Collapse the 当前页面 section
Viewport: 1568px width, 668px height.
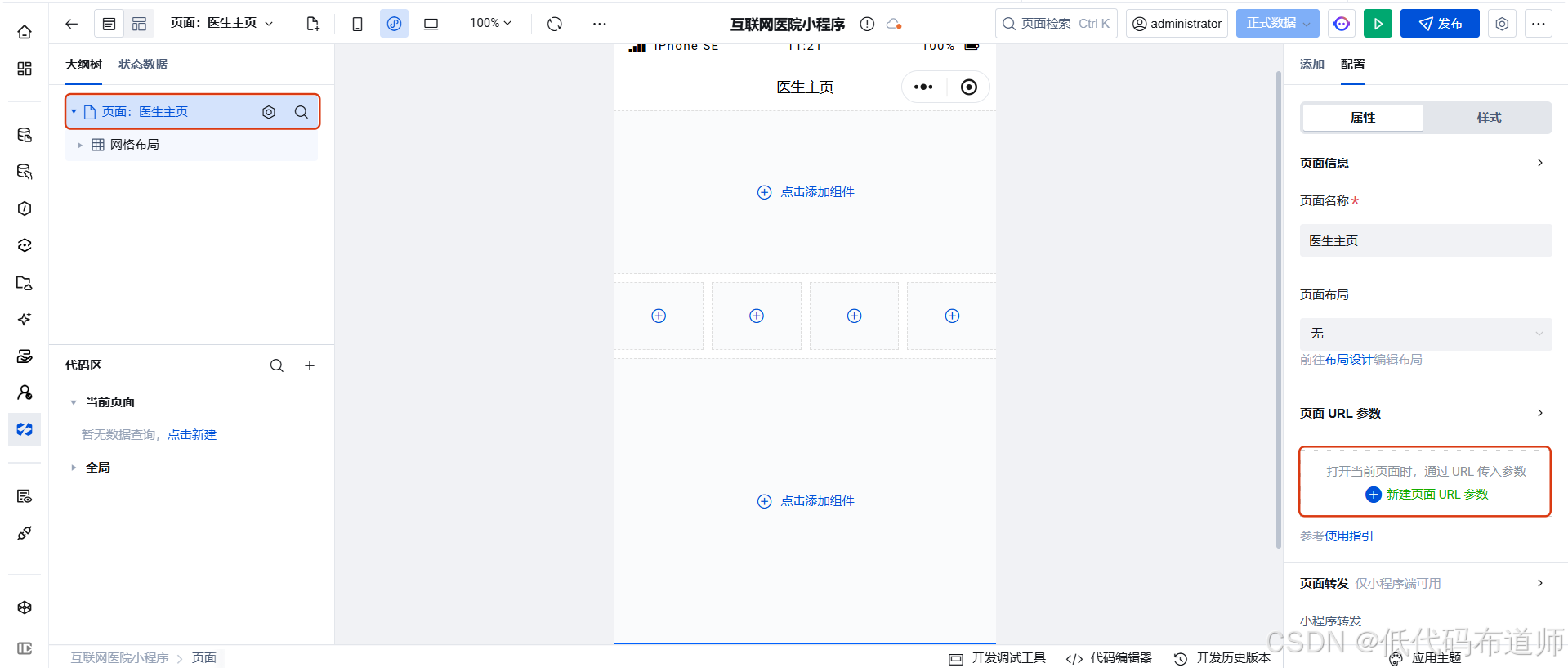coord(74,402)
